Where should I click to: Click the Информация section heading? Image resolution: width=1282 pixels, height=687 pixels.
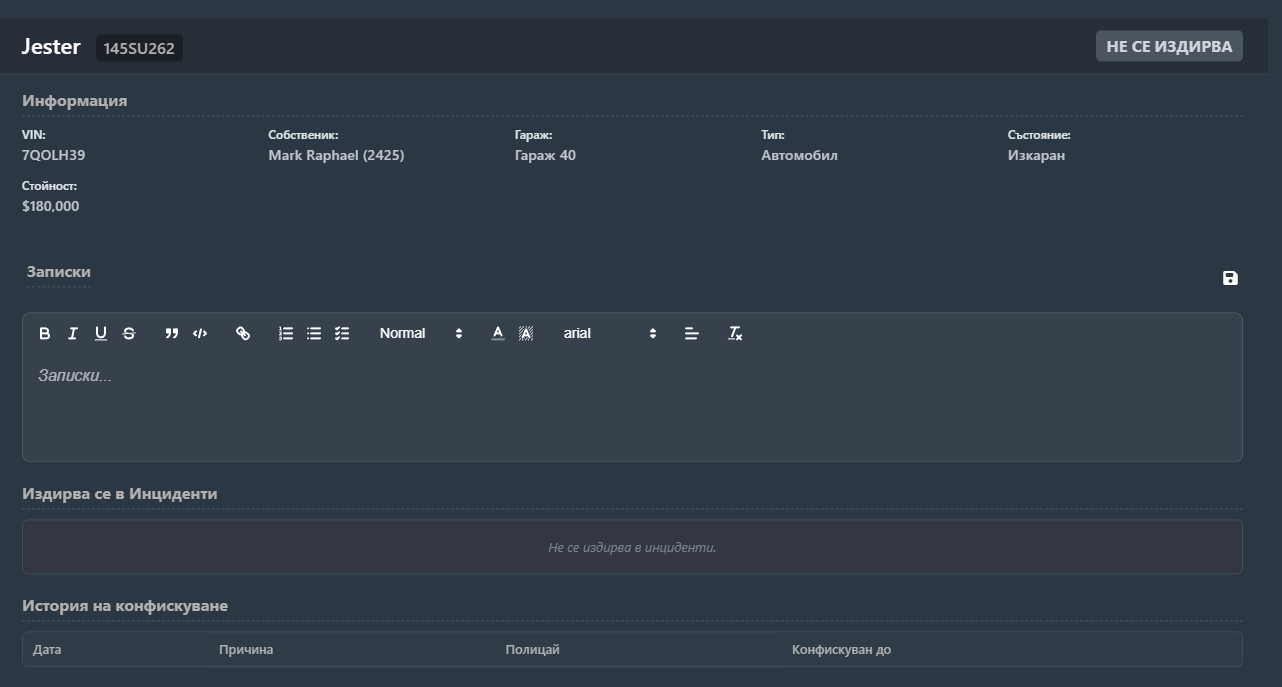pos(74,100)
